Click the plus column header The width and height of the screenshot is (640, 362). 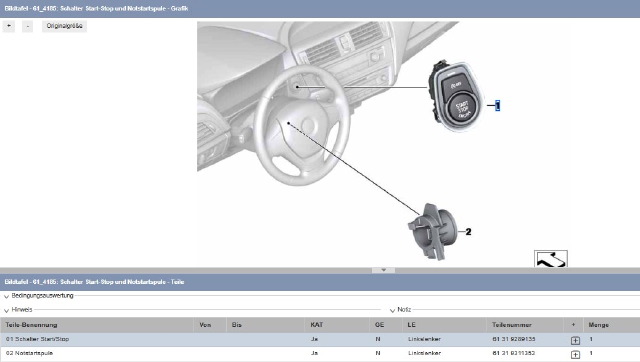pos(573,325)
